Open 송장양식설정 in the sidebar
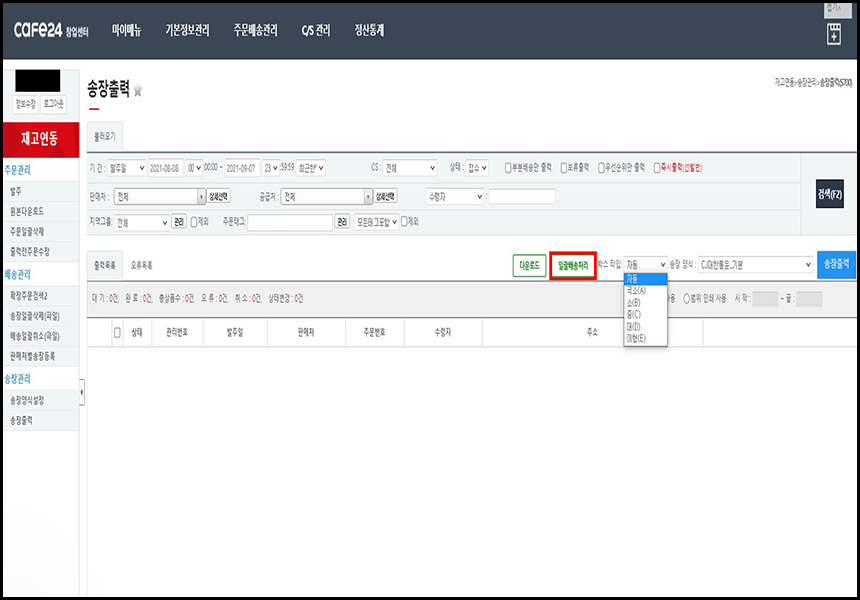This screenshot has height=600, width=860. [41, 400]
